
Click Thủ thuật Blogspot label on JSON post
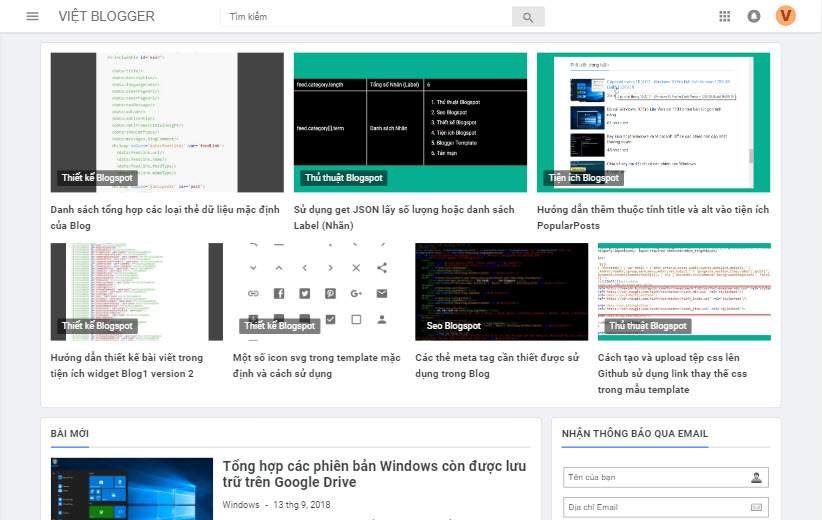(x=344, y=178)
